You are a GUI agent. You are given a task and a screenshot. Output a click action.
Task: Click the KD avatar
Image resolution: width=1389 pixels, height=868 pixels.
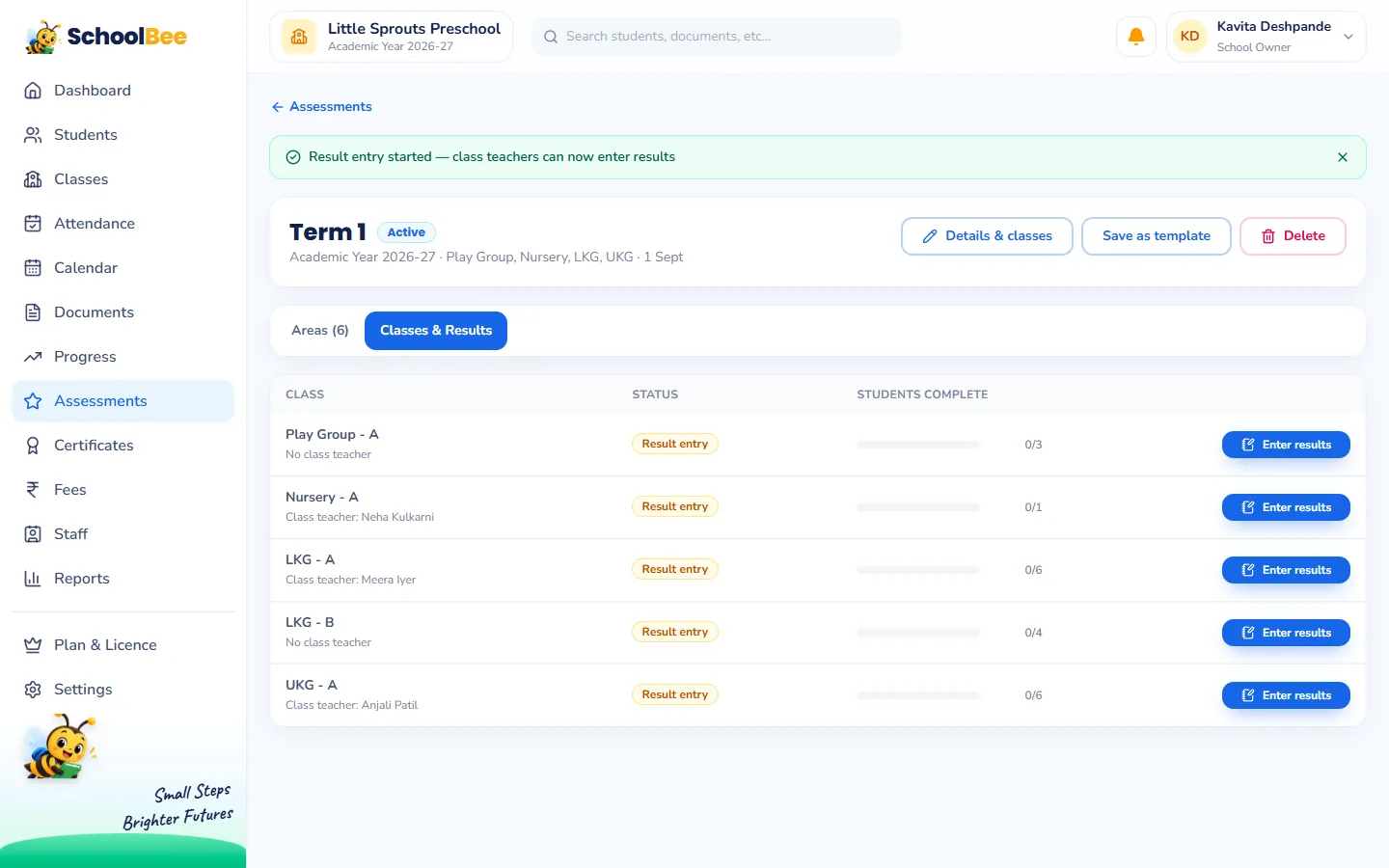coord(1190,37)
